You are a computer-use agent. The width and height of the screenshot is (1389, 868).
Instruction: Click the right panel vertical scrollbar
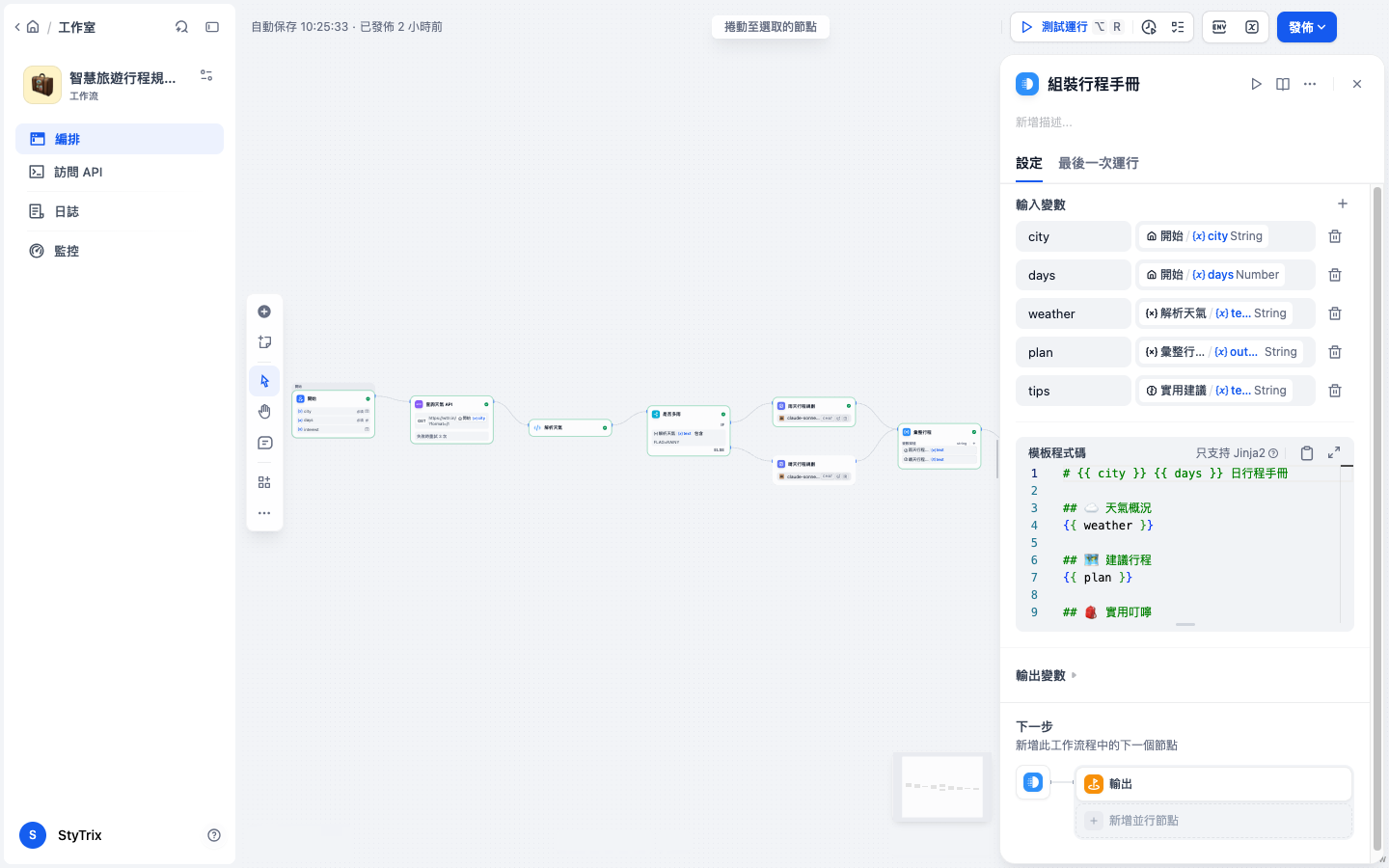pos(1377,521)
